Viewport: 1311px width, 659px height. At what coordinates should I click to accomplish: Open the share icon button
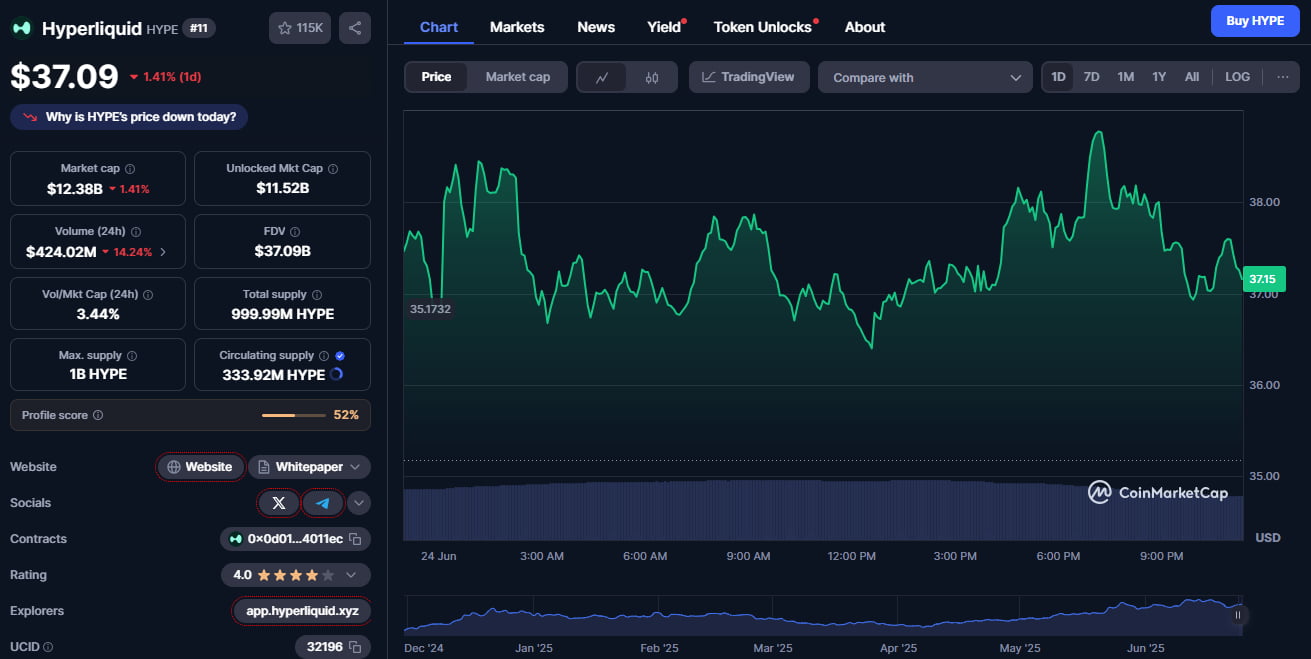tap(355, 28)
